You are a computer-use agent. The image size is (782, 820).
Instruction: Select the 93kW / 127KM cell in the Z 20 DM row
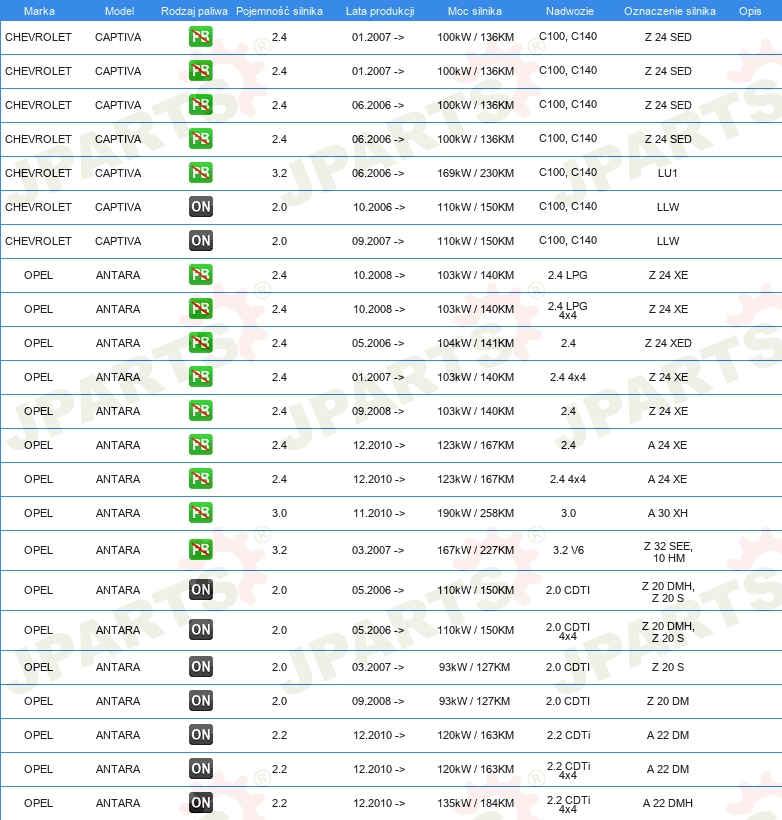(x=474, y=701)
